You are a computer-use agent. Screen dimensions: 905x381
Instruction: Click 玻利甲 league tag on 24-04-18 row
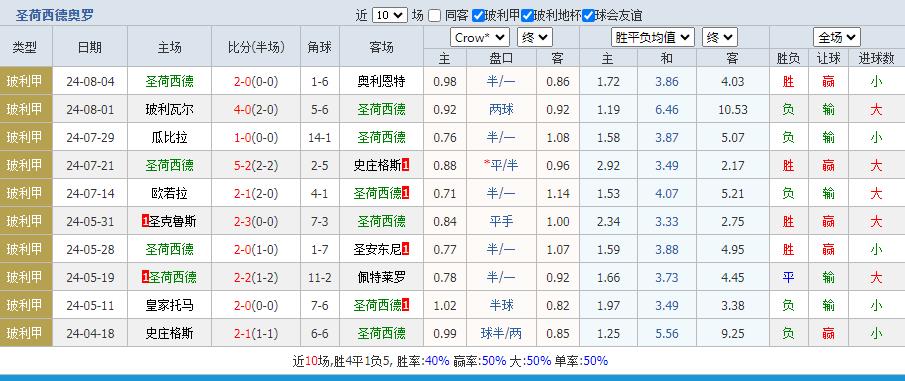pyautogui.click(x=25, y=333)
